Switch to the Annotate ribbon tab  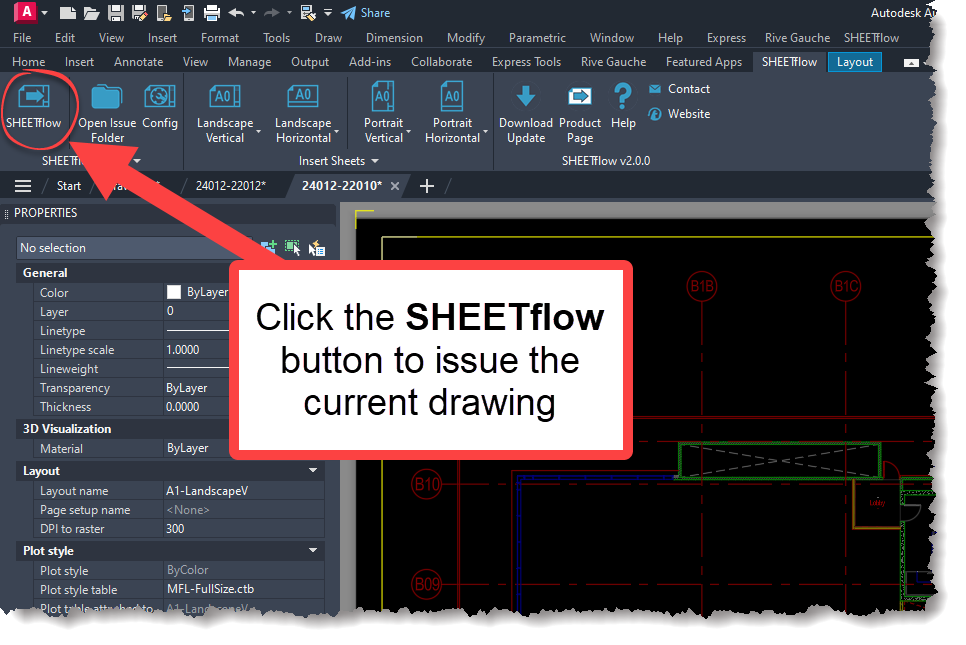tap(138, 62)
